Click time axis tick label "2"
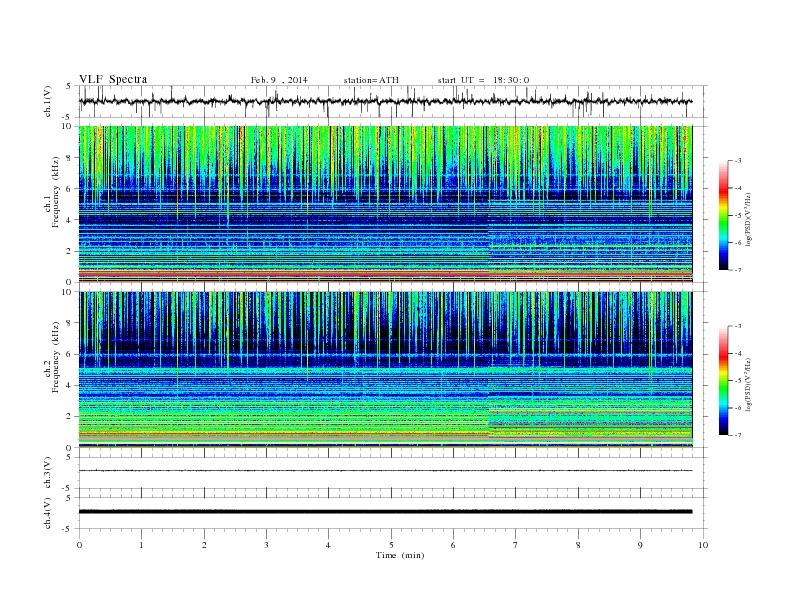This screenshot has width=792, height=612. pos(204,545)
